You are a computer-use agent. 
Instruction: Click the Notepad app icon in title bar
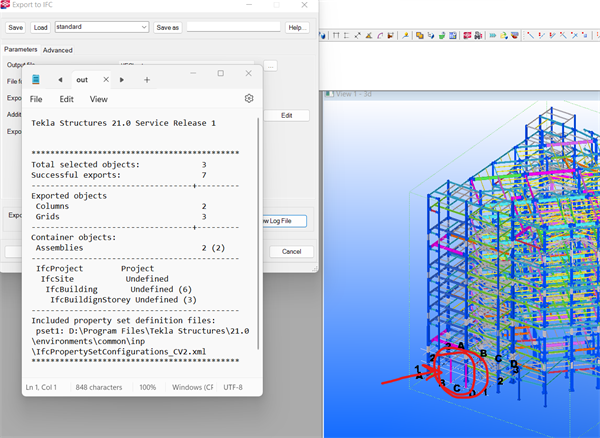click(37, 79)
